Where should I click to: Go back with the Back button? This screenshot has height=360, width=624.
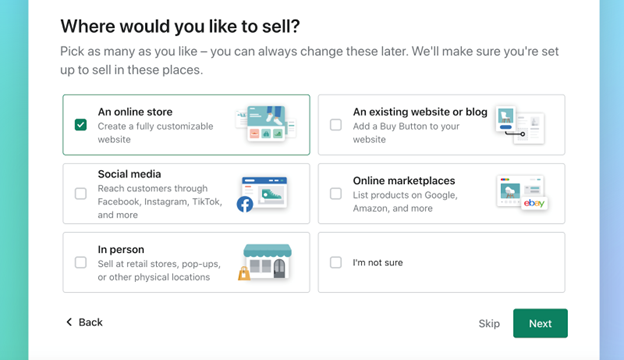(84, 322)
